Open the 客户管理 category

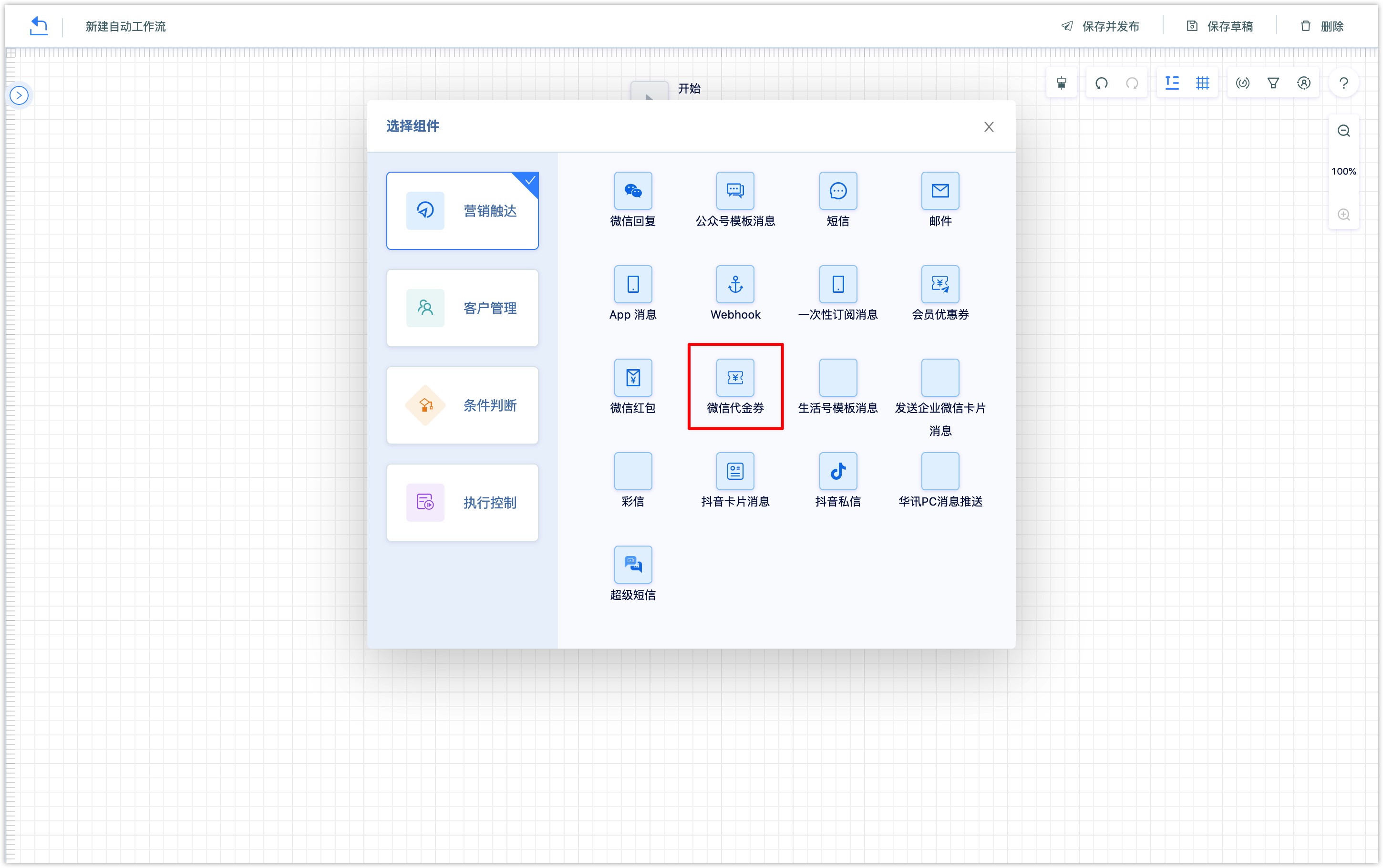(x=462, y=308)
